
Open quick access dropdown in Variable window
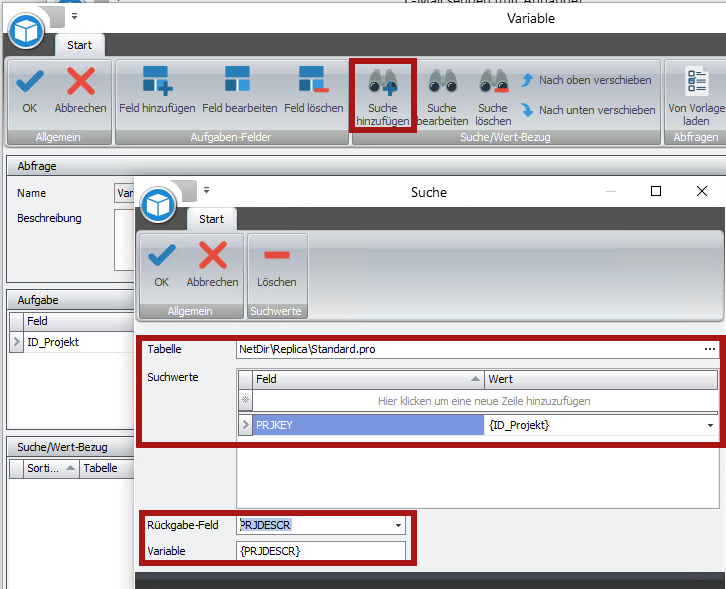click(75, 16)
